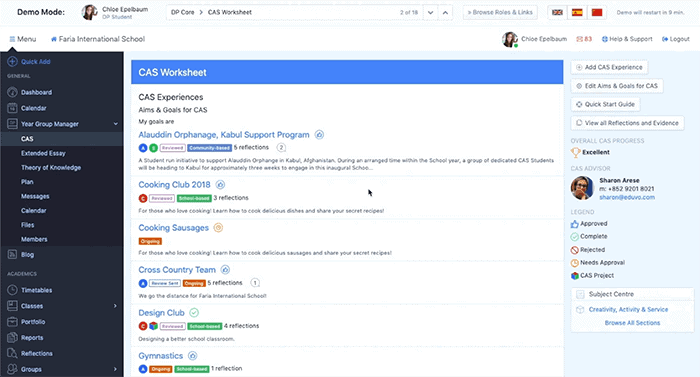
Task: Go to next demo step with down chevron
Action: 430,13
